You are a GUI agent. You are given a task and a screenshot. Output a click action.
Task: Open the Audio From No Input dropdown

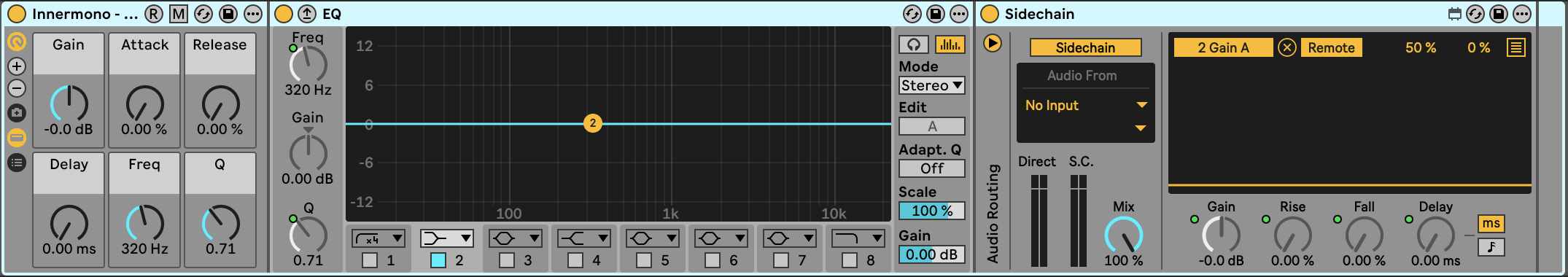coord(1085,105)
